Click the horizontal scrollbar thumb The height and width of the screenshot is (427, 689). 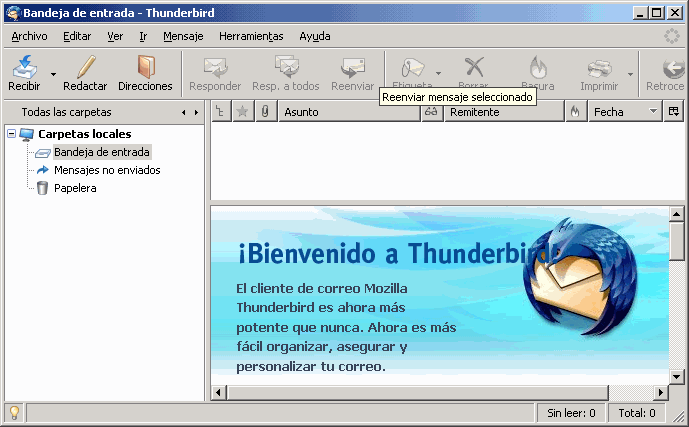[417, 392]
